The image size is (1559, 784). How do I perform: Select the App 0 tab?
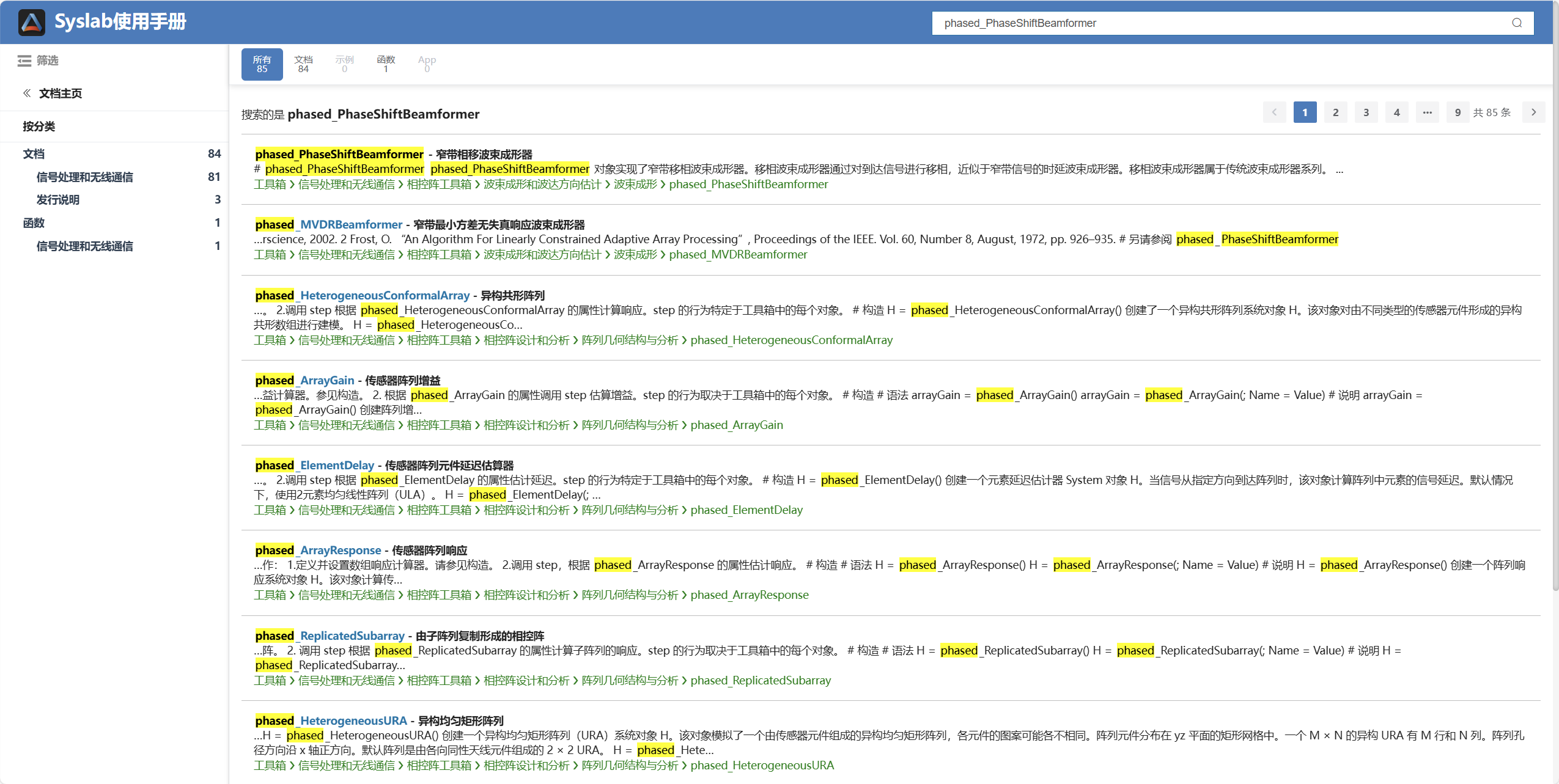pos(427,64)
